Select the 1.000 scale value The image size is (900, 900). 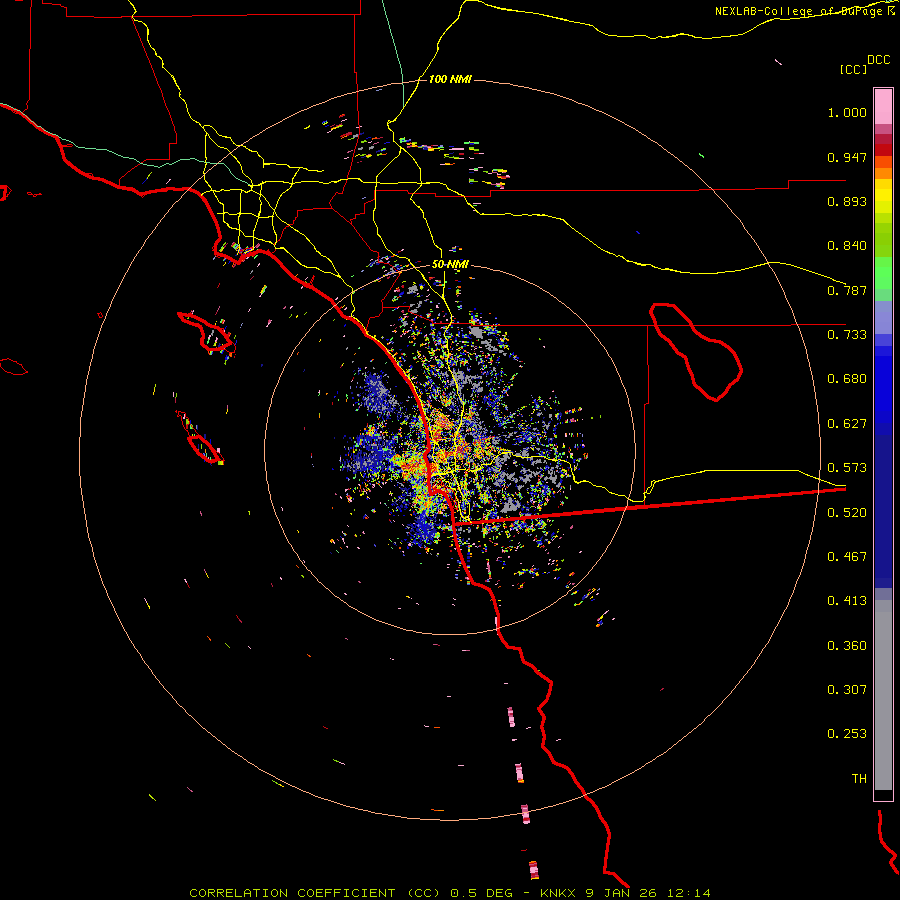(x=847, y=112)
